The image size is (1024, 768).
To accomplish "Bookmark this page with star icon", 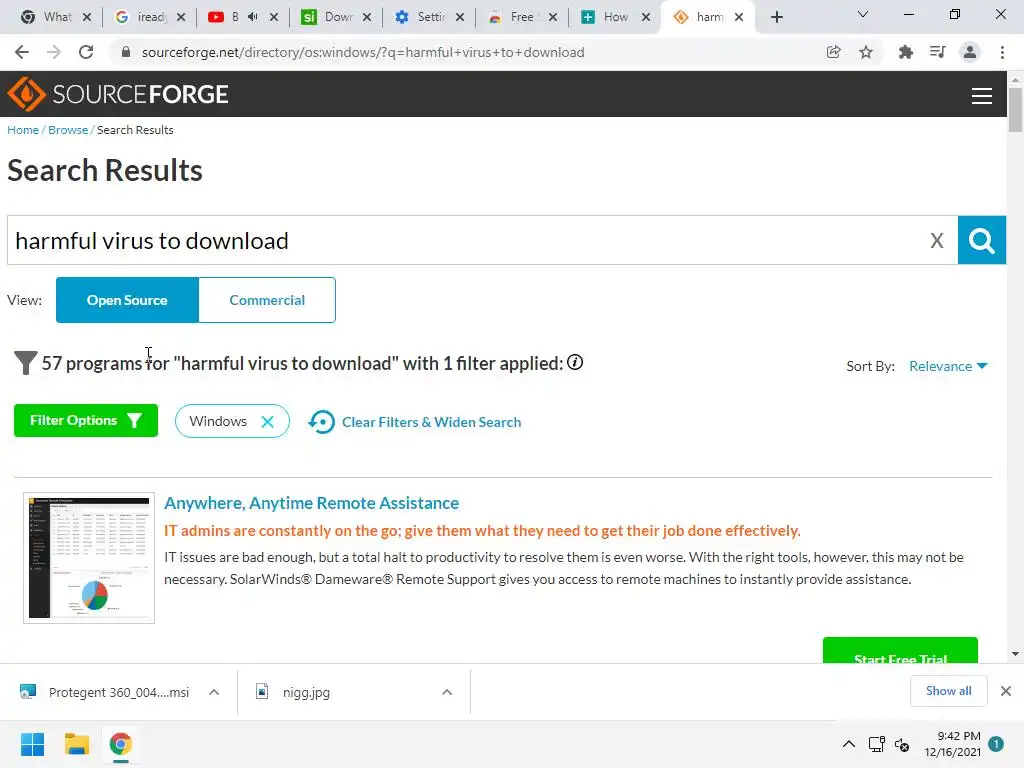I will coord(866,52).
